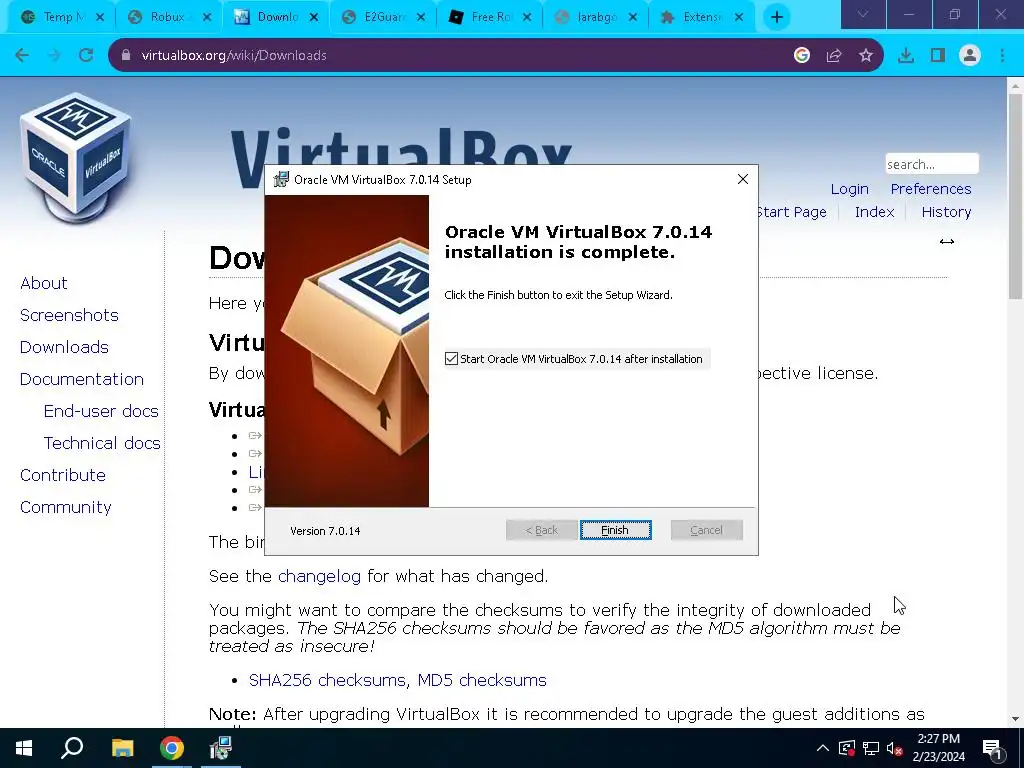Reload the page with the refresh icon

(86, 56)
